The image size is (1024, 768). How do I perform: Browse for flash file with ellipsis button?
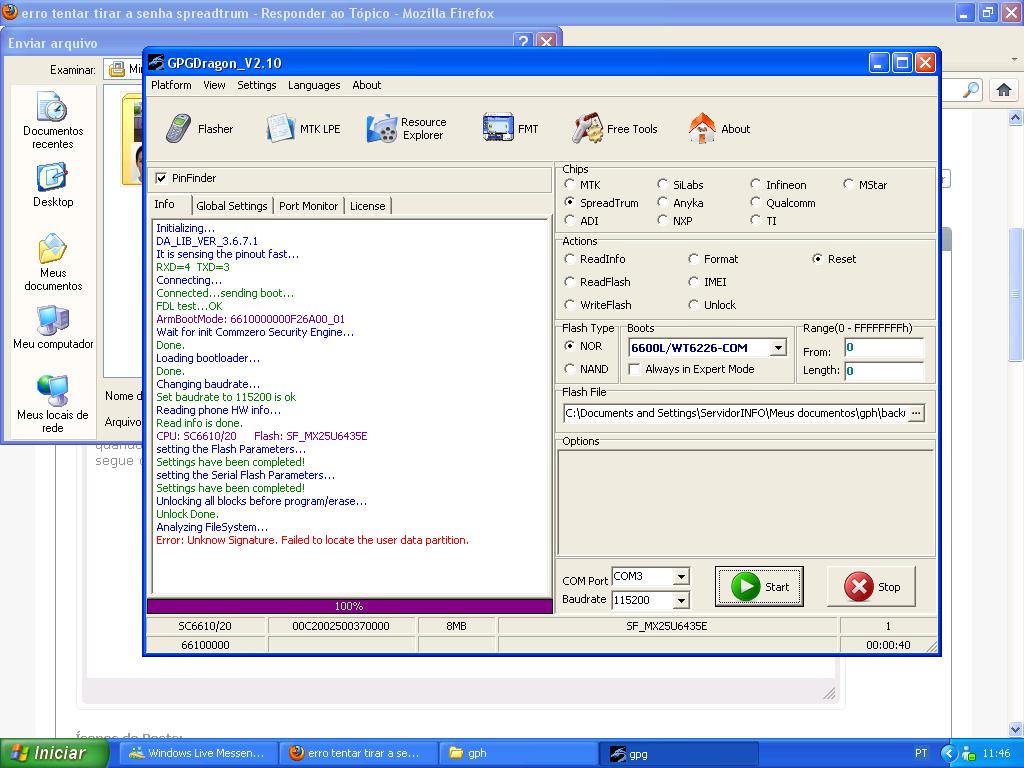point(916,413)
